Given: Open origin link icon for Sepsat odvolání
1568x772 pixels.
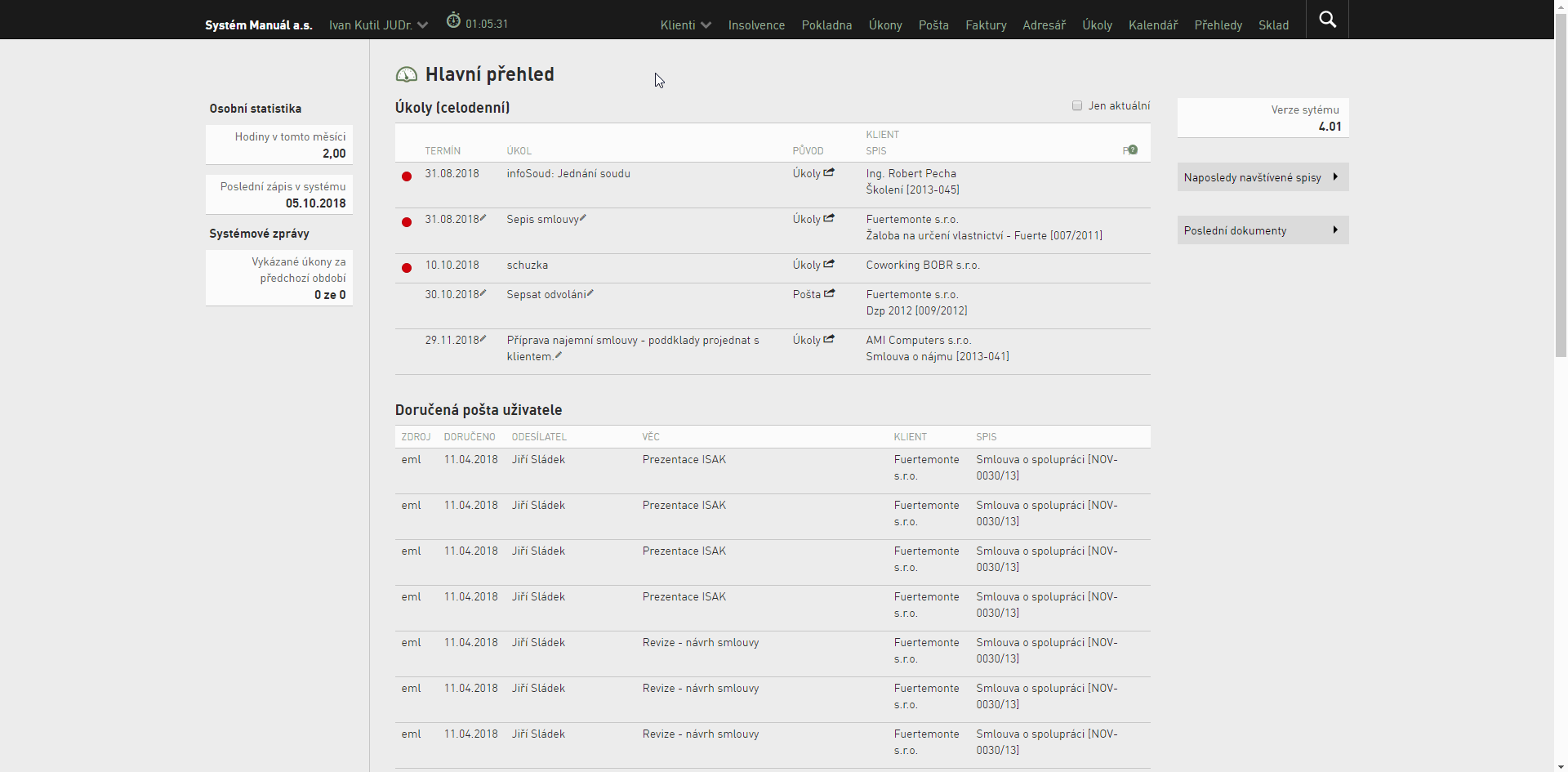Looking at the screenshot, I should pos(829,293).
